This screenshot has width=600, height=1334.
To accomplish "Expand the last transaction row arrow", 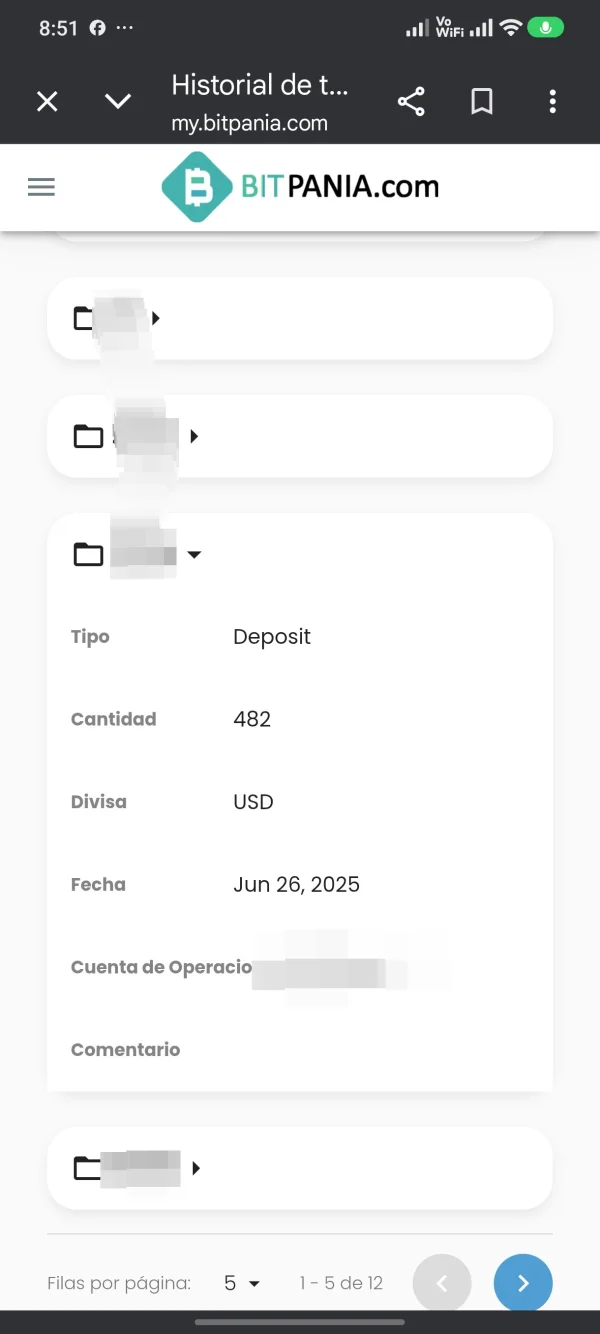I will [x=196, y=1168].
